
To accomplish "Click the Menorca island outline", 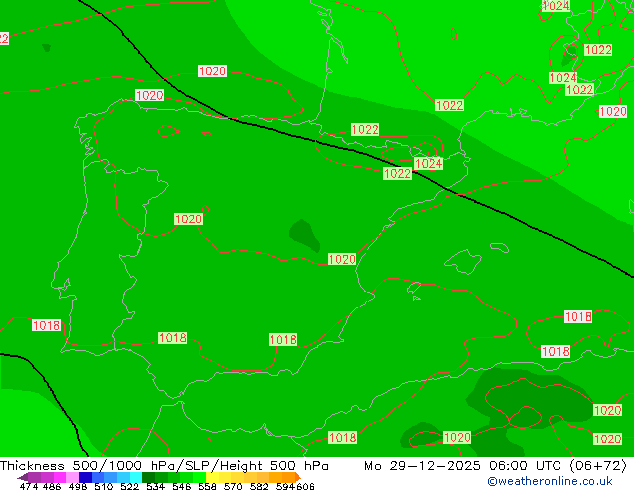I will (499, 247).
